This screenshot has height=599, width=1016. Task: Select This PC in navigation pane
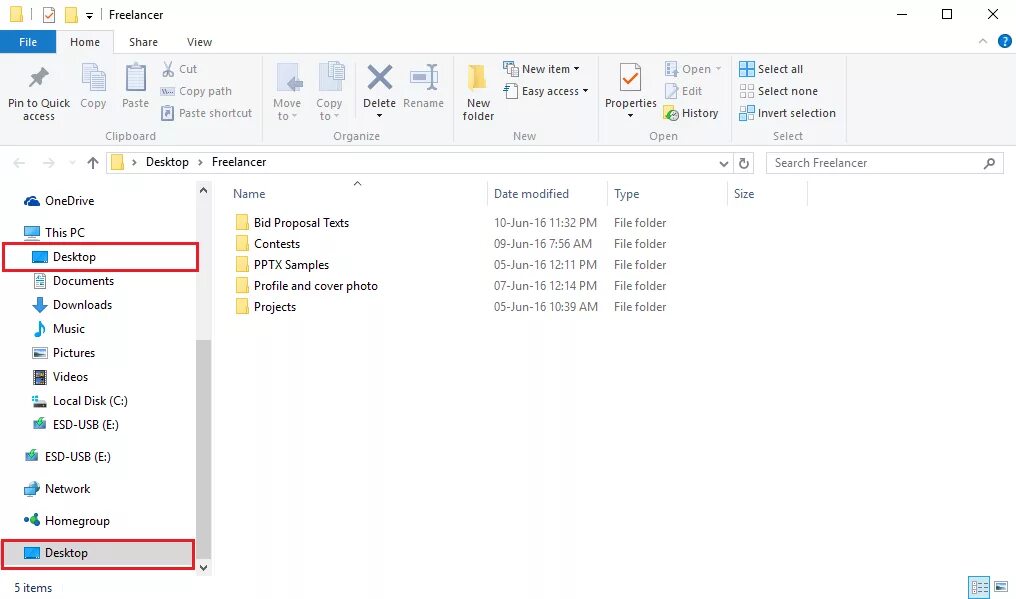(x=54, y=233)
